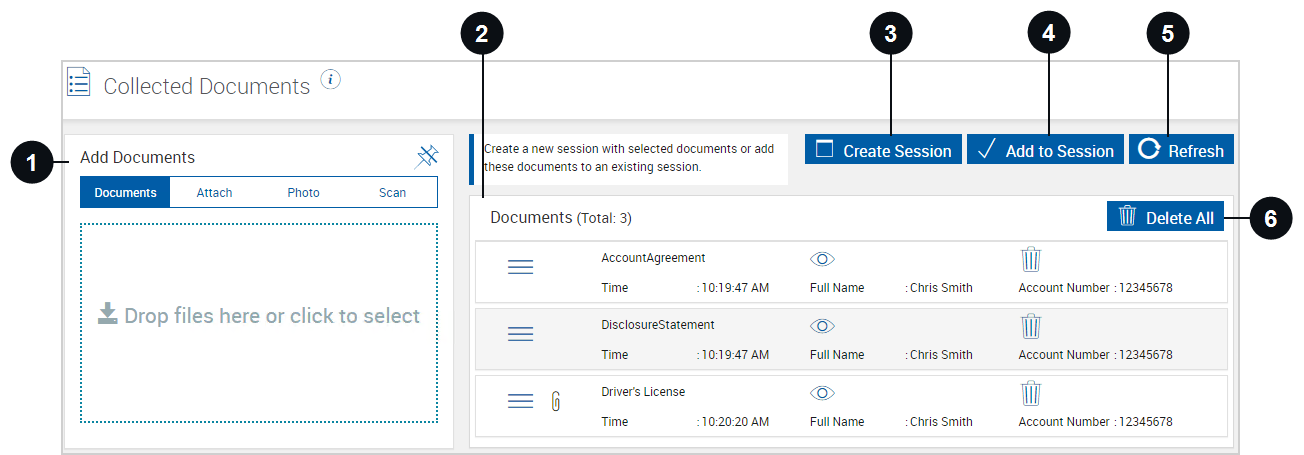Click Chris Smith in the AccountAgreement row
The image size is (1304, 455).
tap(941, 288)
